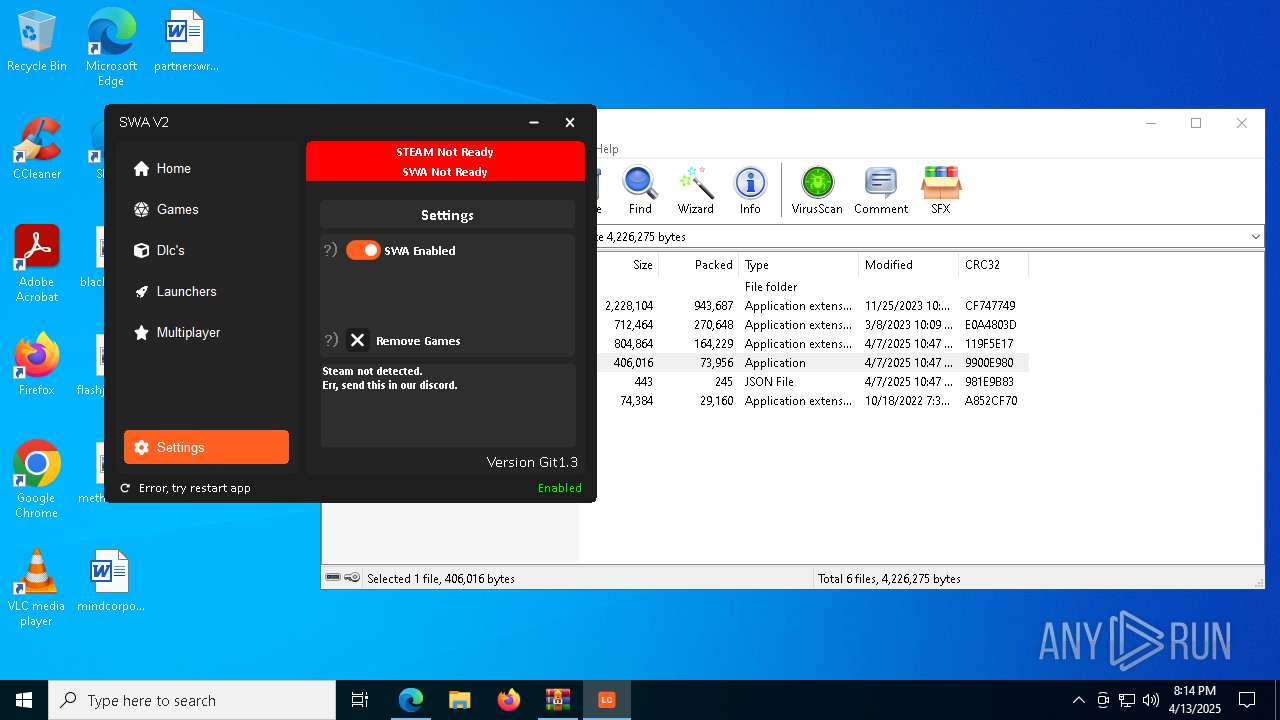Minimize the SWA V2 window
1280x720 pixels.
[x=534, y=122]
